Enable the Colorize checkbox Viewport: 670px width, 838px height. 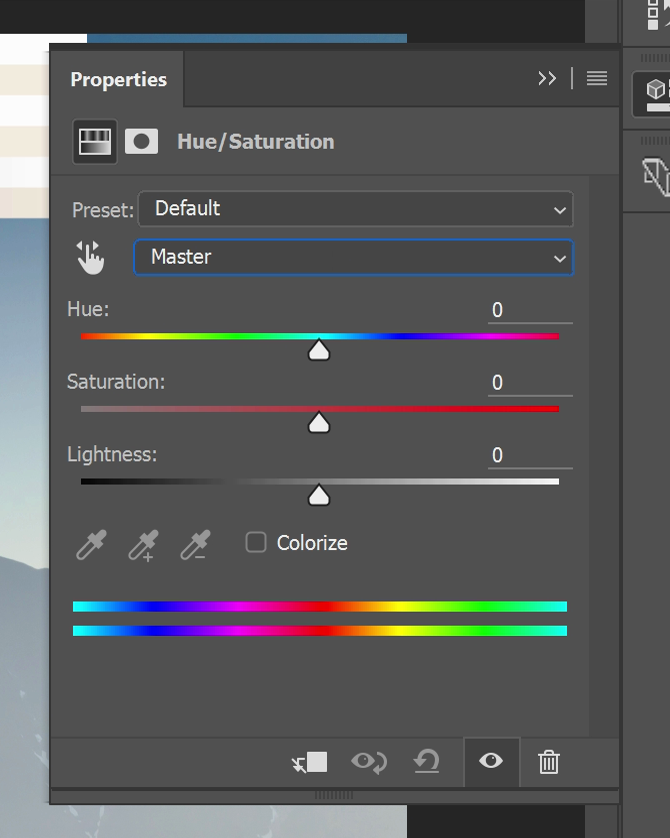click(256, 542)
